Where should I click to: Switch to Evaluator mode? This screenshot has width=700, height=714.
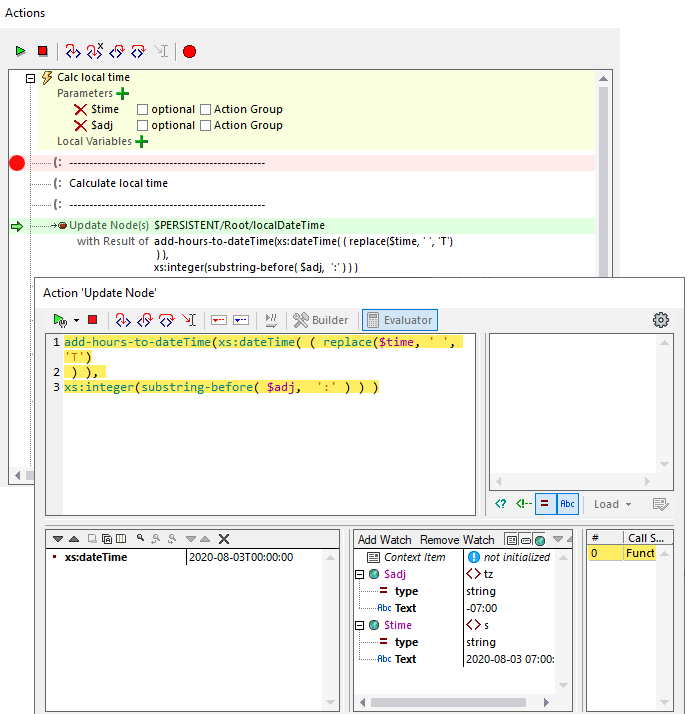(x=399, y=320)
